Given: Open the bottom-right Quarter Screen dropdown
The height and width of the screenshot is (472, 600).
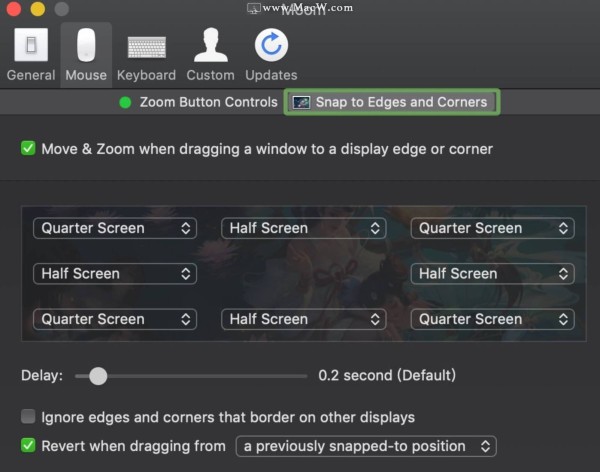Looking at the screenshot, I should pos(492,319).
